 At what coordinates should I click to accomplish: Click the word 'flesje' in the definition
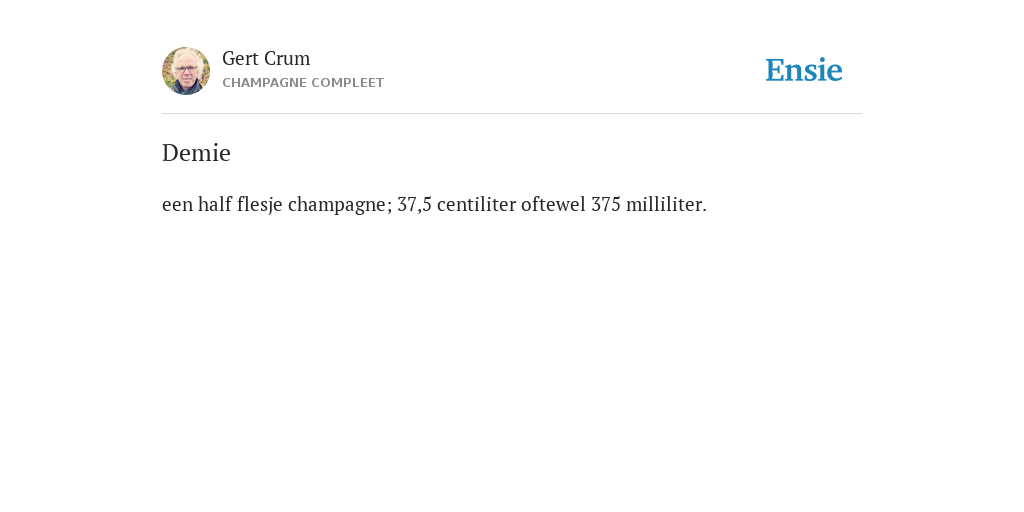tap(260, 205)
